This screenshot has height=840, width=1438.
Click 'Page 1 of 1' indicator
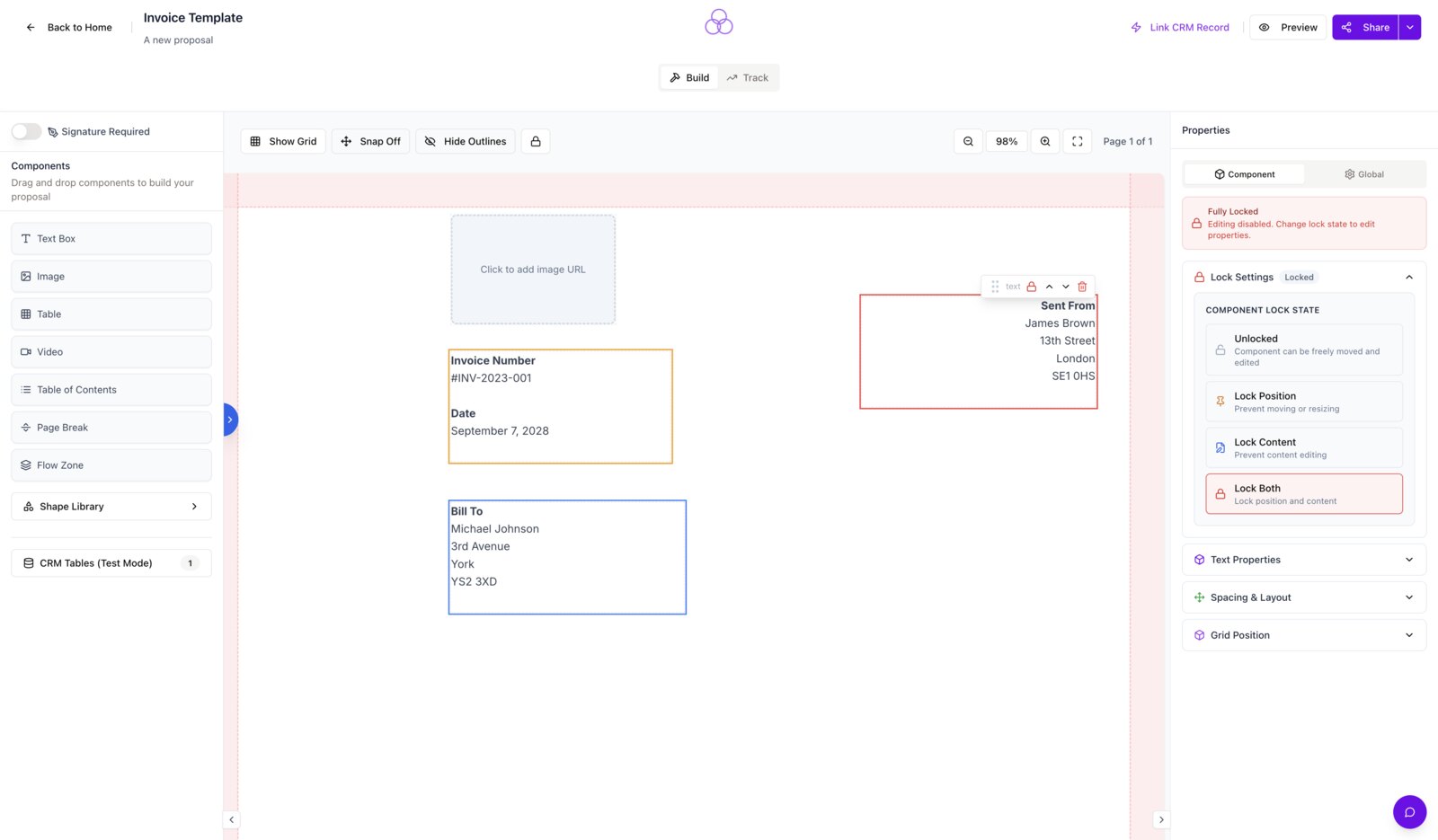tap(1128, 142)
